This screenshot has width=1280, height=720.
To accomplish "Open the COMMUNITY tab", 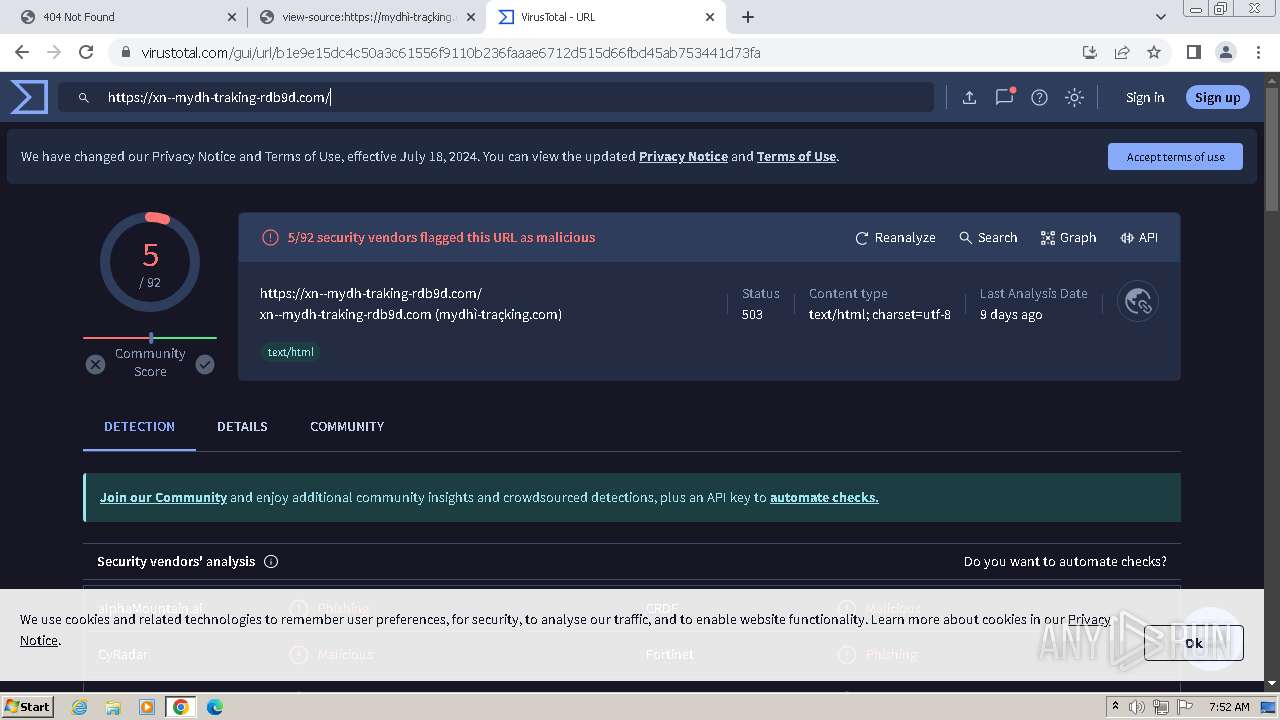I will pos(347,426).
